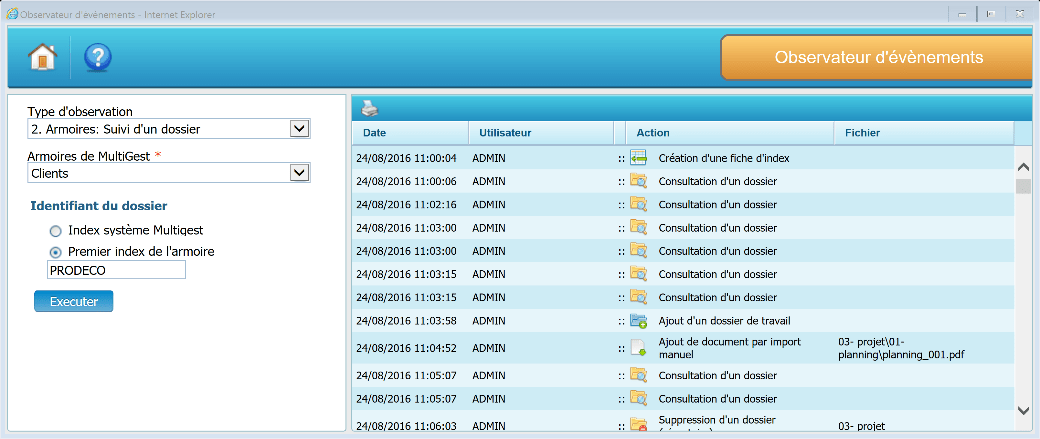Viewport: 1040px width, 439px height.
Task: Click the Fichier column header
Action: coord(862,133)
